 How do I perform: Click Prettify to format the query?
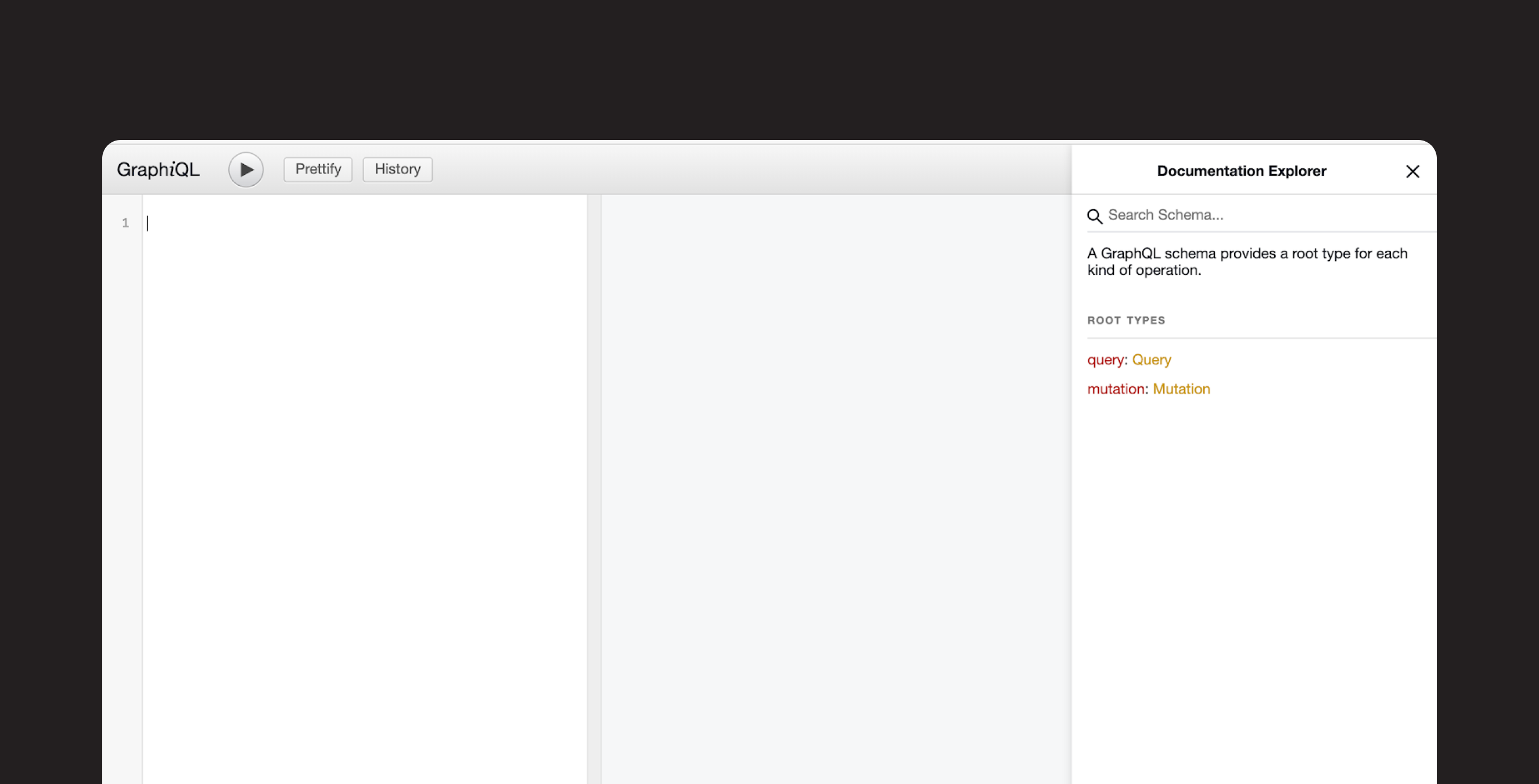[317, 169]
